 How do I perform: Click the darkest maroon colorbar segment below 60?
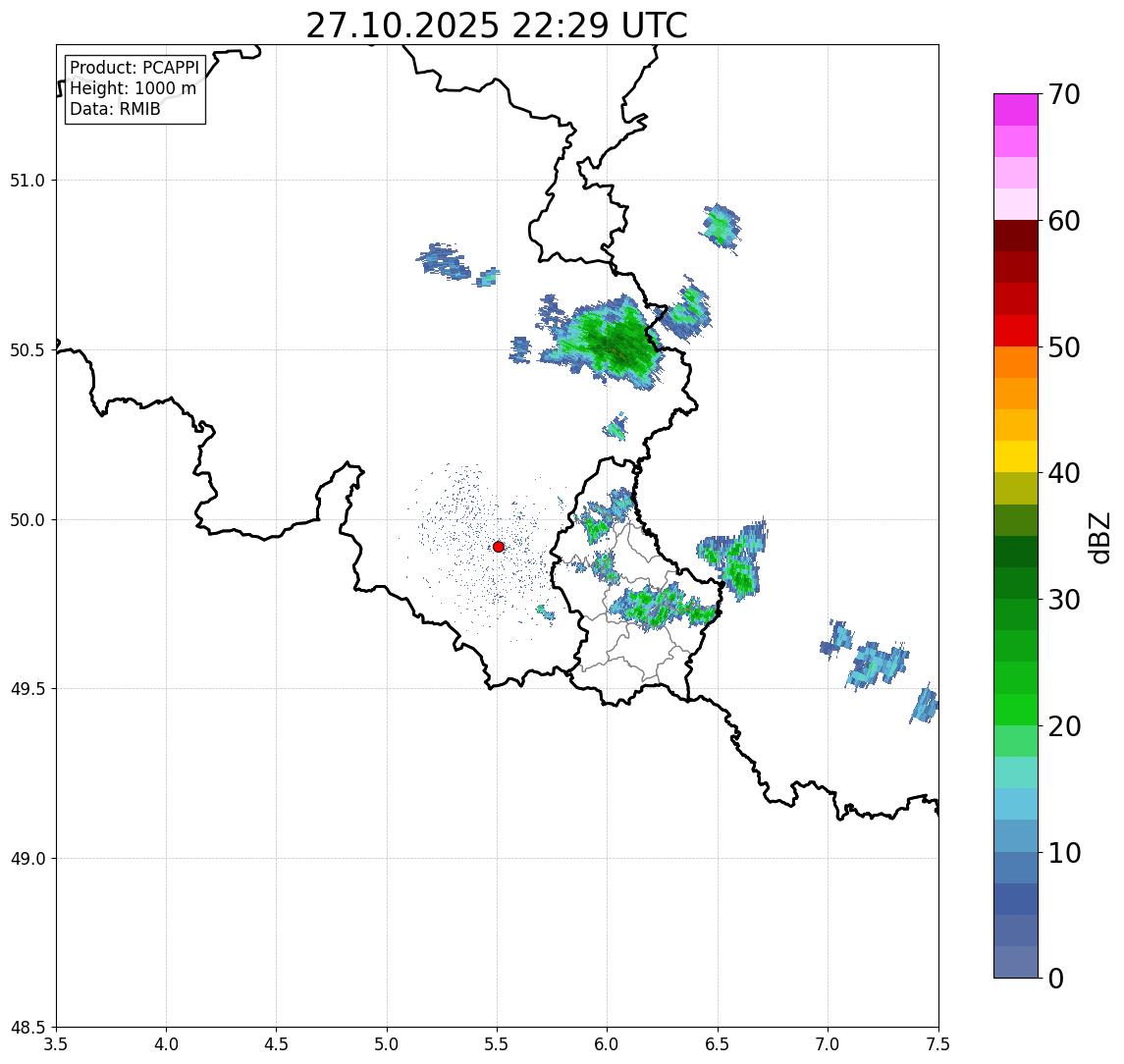click(x=1016, y=236)
